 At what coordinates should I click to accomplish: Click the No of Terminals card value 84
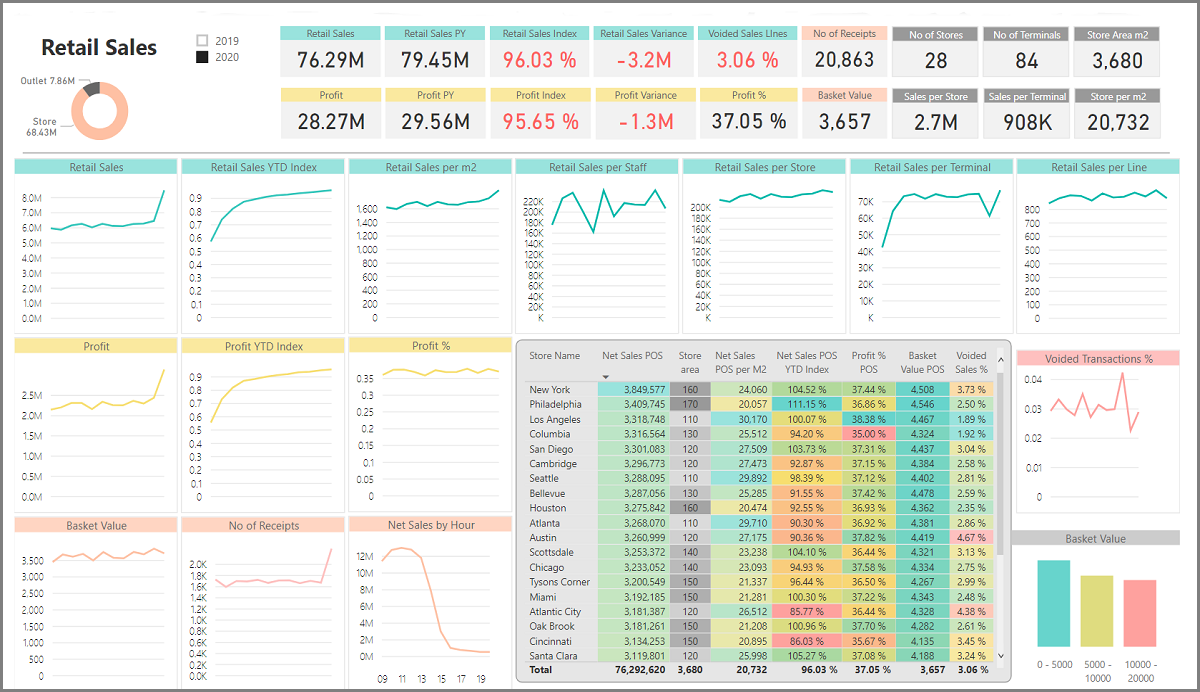[1027, 61]
